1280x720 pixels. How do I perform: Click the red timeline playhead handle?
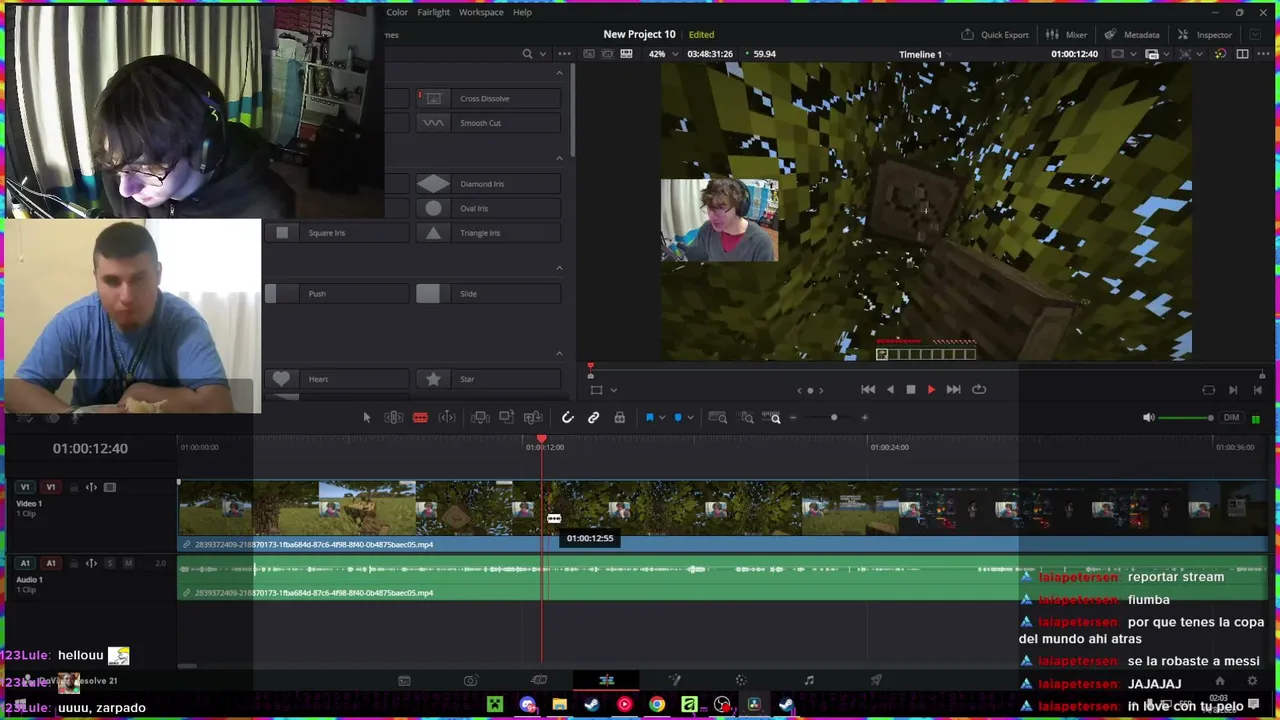click(x=542, y=439)
